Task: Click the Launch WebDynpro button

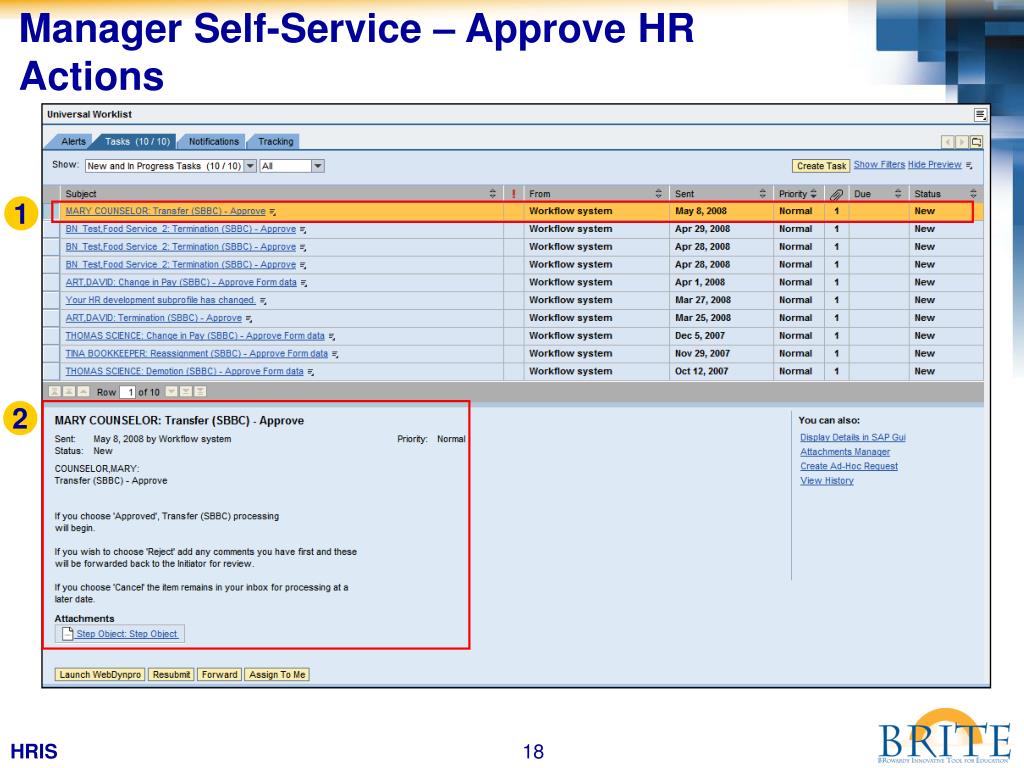Action: click(100, 675)
